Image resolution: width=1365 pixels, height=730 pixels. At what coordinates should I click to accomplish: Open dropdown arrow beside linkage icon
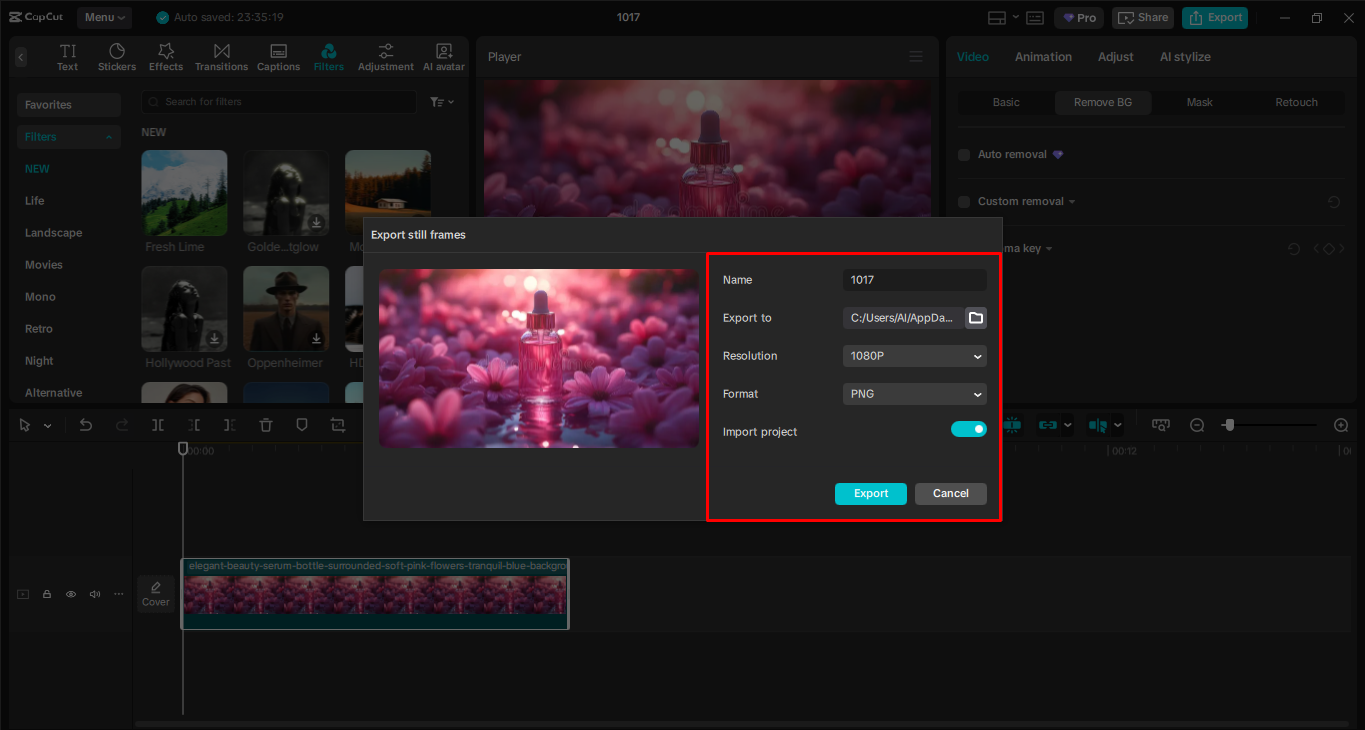pos(1067,425)
